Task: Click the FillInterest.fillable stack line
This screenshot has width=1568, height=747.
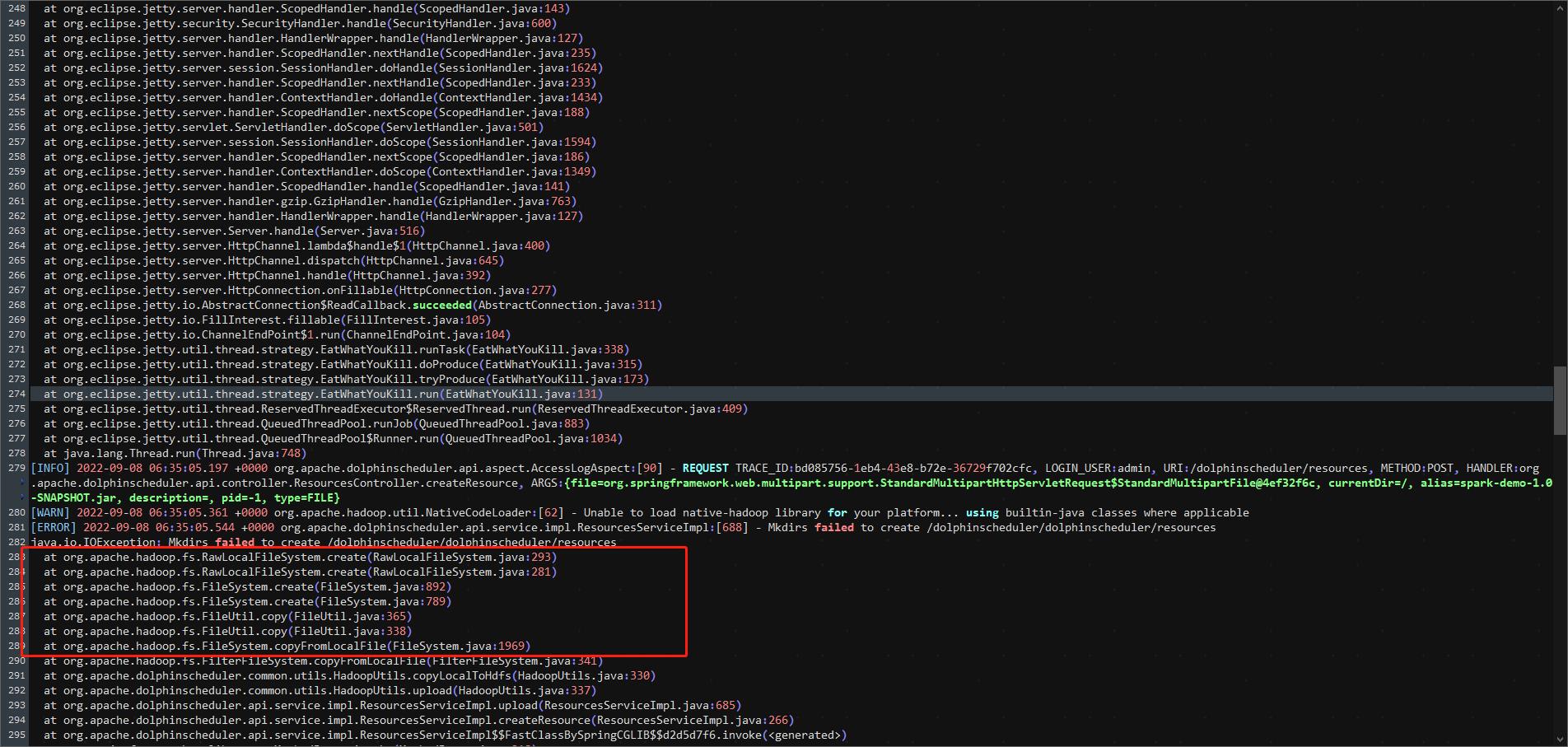Action: (268, 320)
